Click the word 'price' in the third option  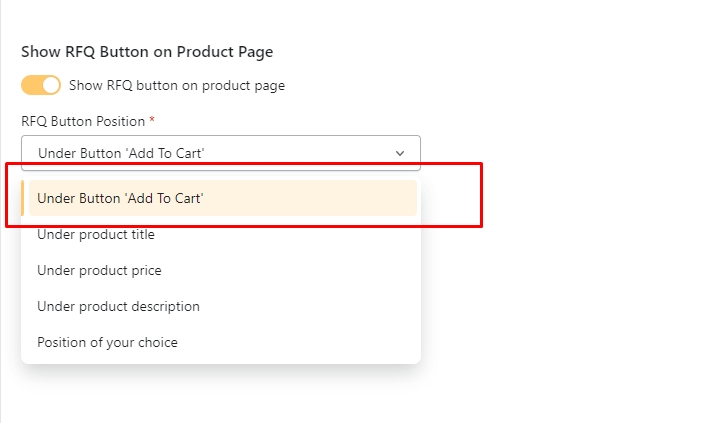click(x=144, y=270)
